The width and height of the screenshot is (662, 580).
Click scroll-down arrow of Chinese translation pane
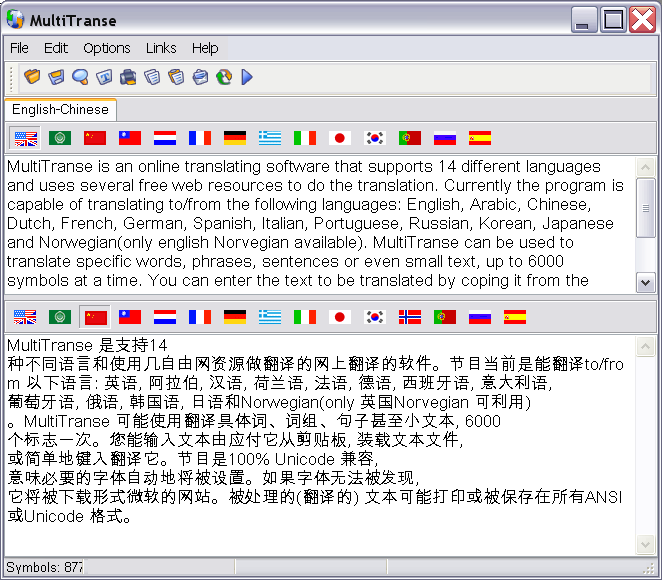pyautogui.click(x=645, y=545)
